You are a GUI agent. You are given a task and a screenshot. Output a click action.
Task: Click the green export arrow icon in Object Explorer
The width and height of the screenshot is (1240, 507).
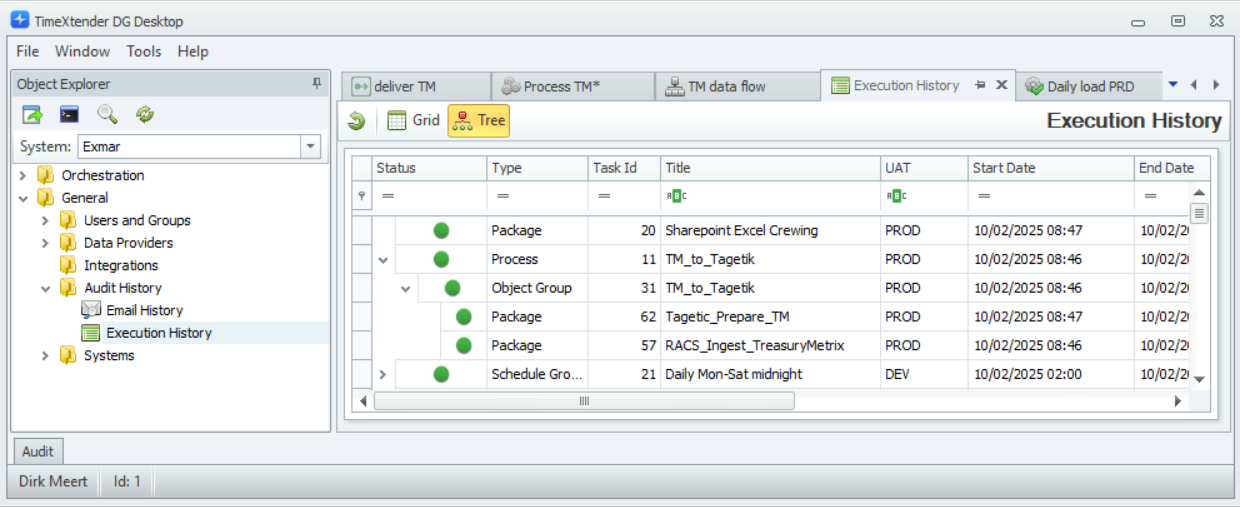pos(33,115)
